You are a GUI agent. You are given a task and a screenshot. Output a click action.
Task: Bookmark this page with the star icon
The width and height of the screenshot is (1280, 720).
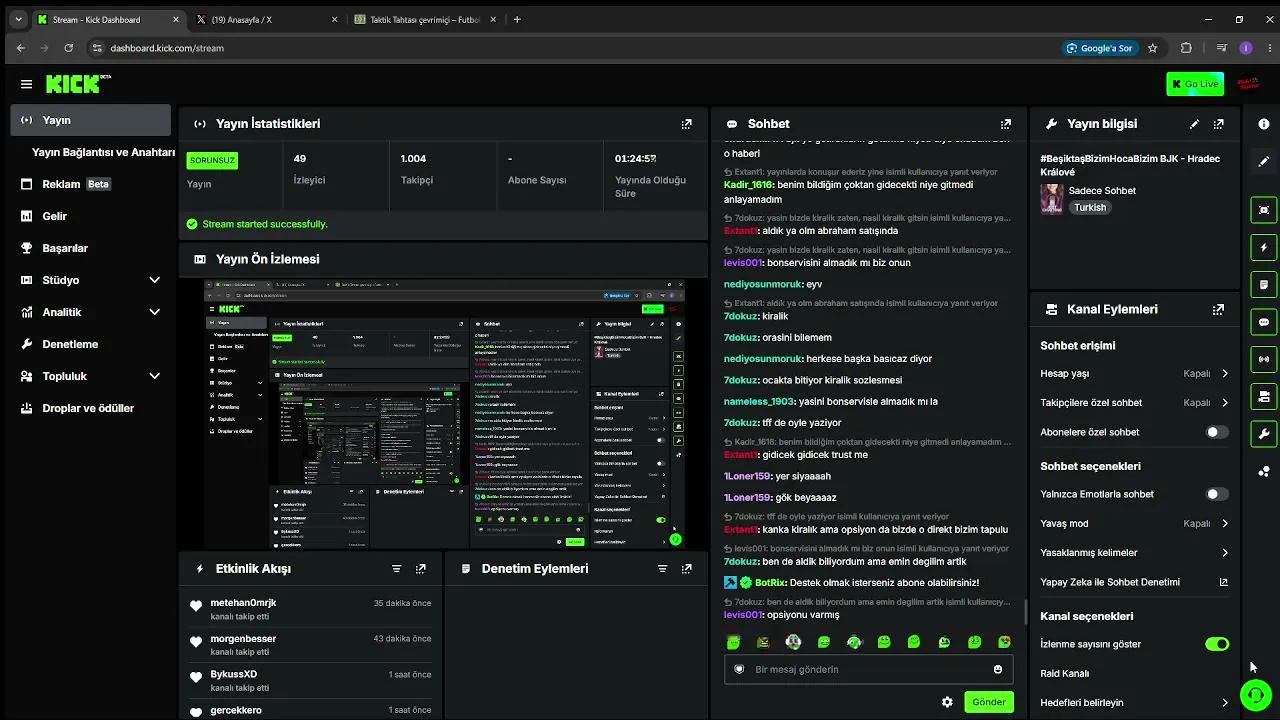coord(1152,48)
